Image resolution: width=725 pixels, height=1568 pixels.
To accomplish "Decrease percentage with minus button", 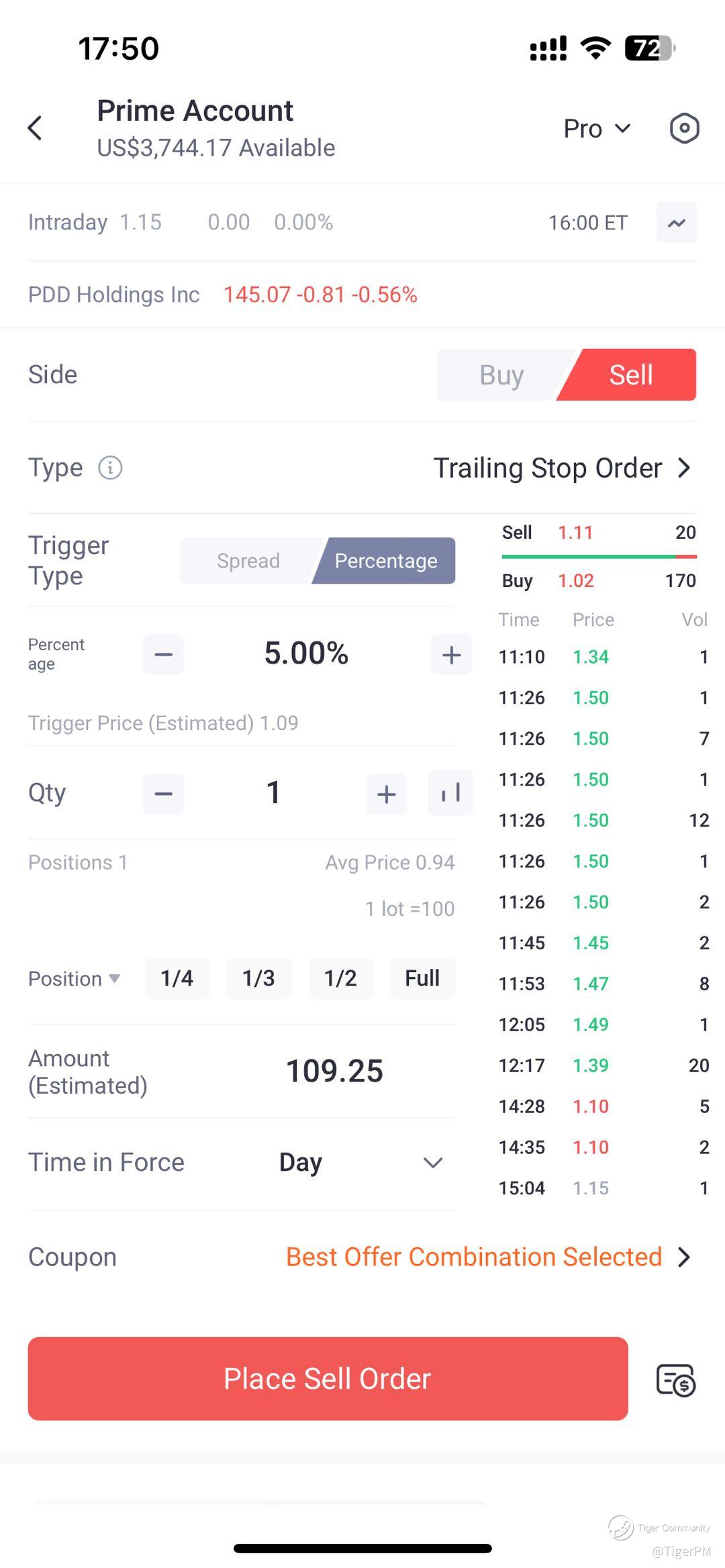I will [163, 654].
